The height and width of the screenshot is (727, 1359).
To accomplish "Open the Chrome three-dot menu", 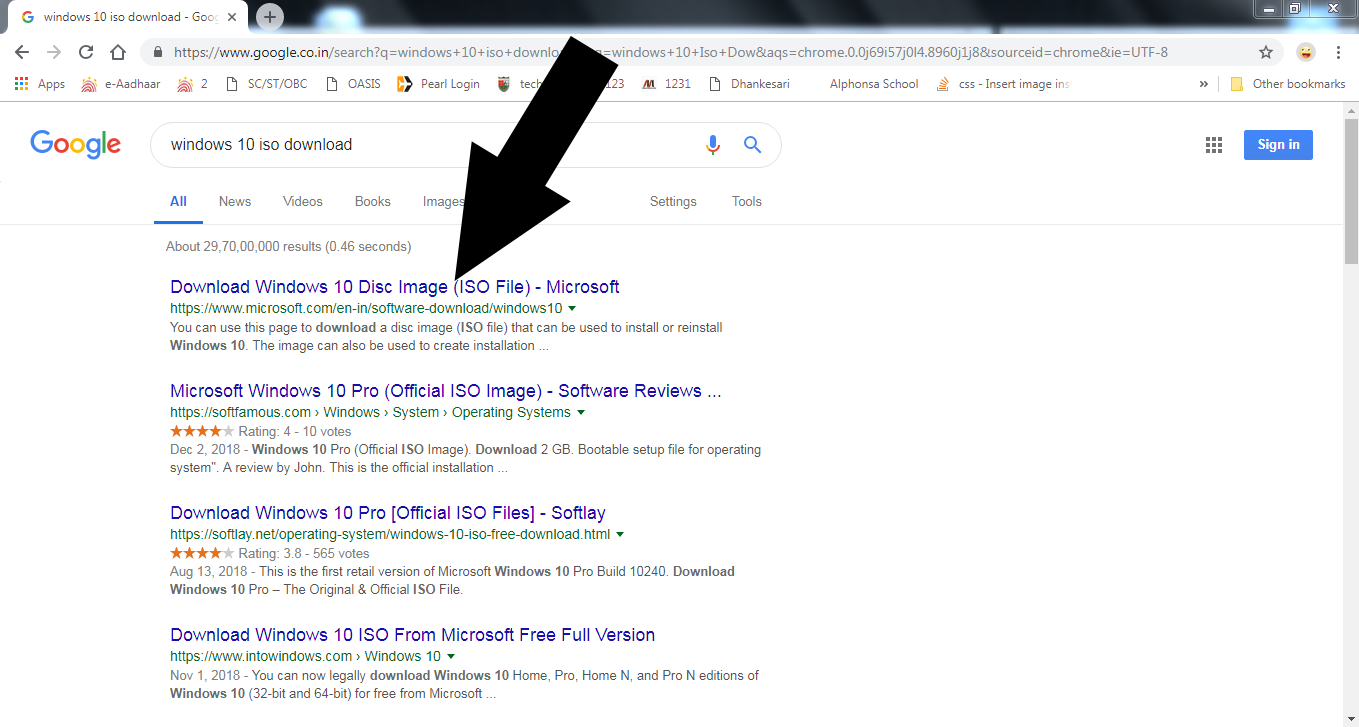I will (1338, 52).
